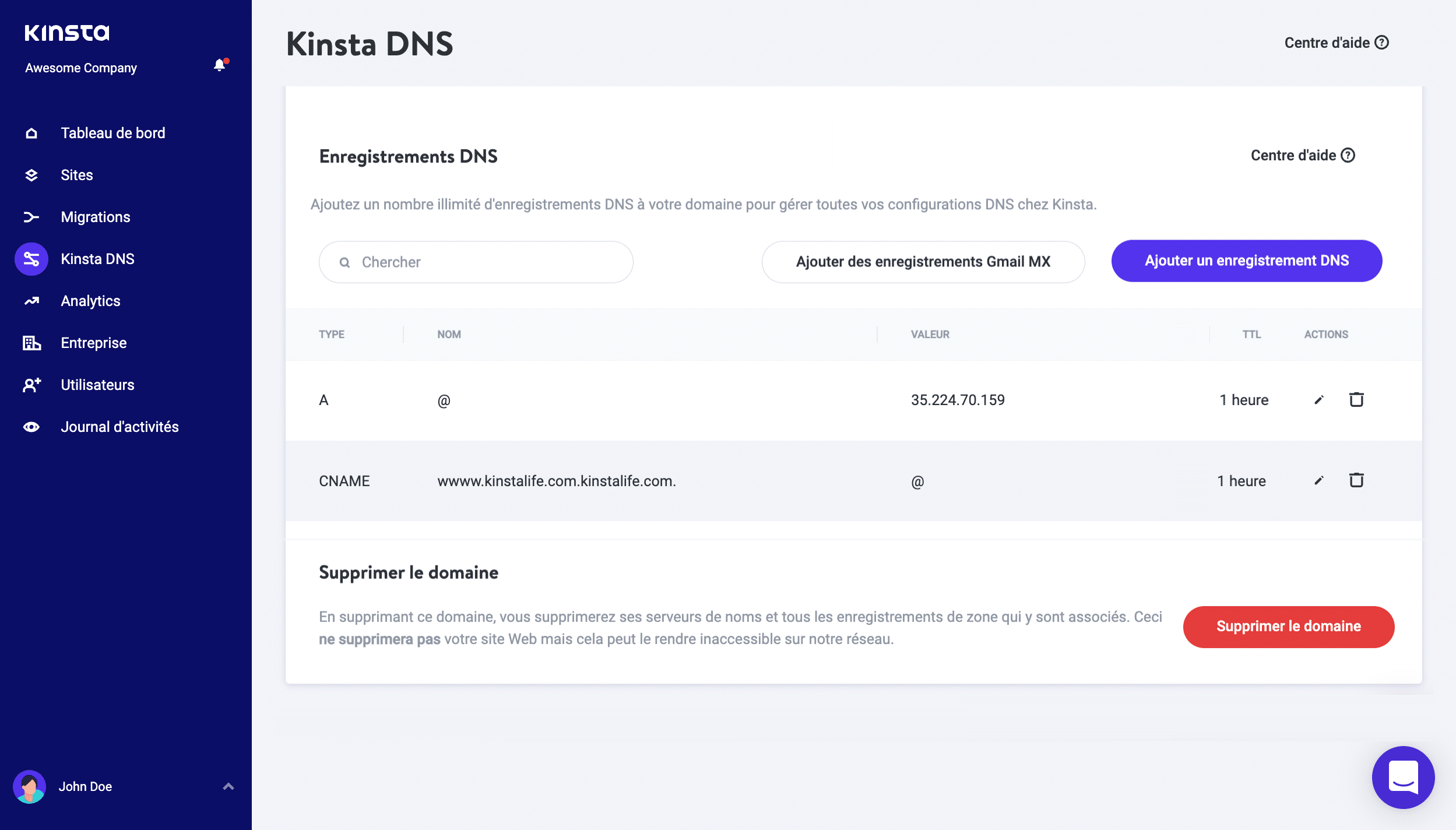The height and width of the screenshot is (830, 1456).
Task: Click the Supprimer le domaine button
Action: click(1289, 627)
